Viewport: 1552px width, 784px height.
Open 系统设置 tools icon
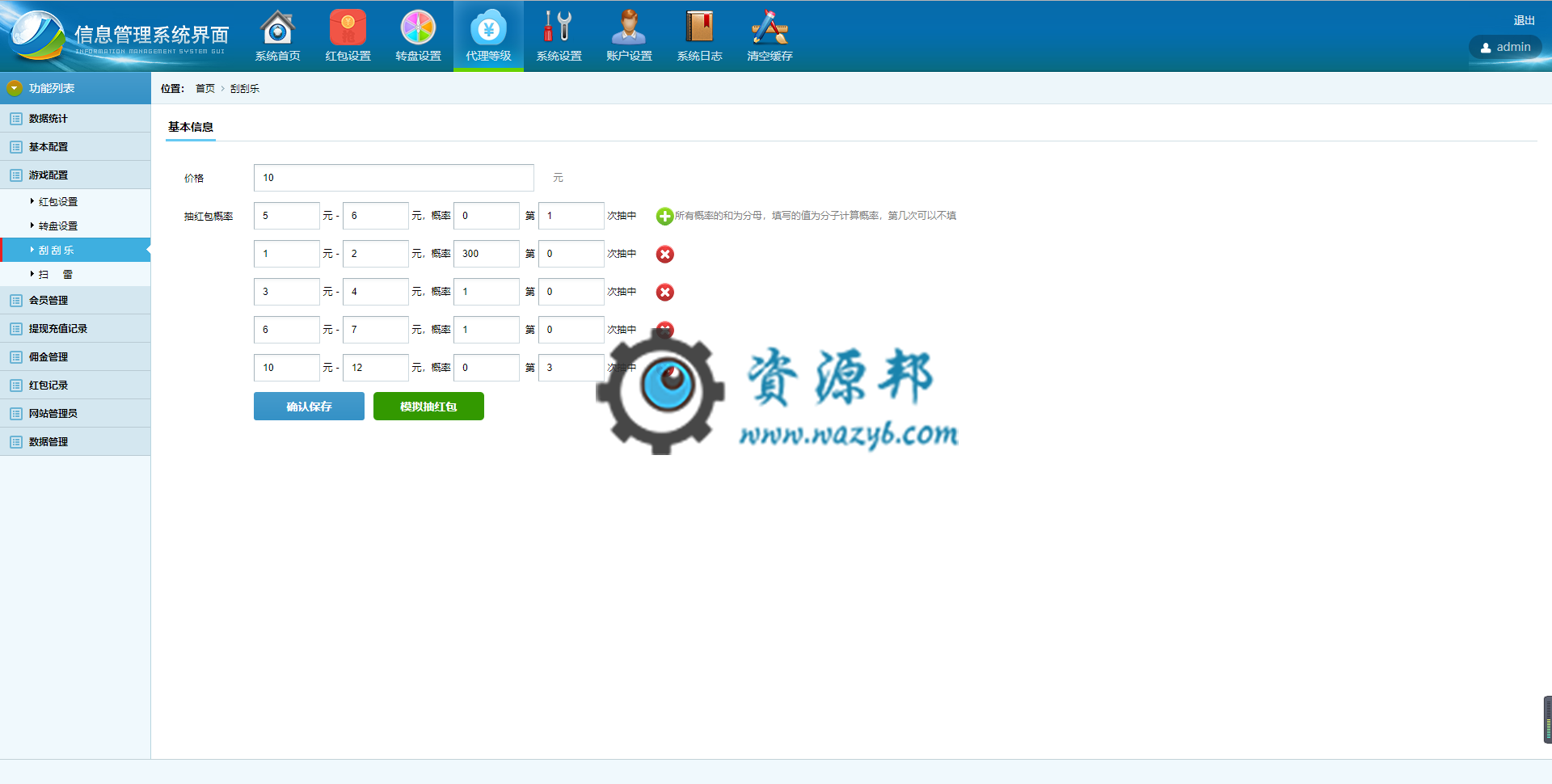click(559, 27)
